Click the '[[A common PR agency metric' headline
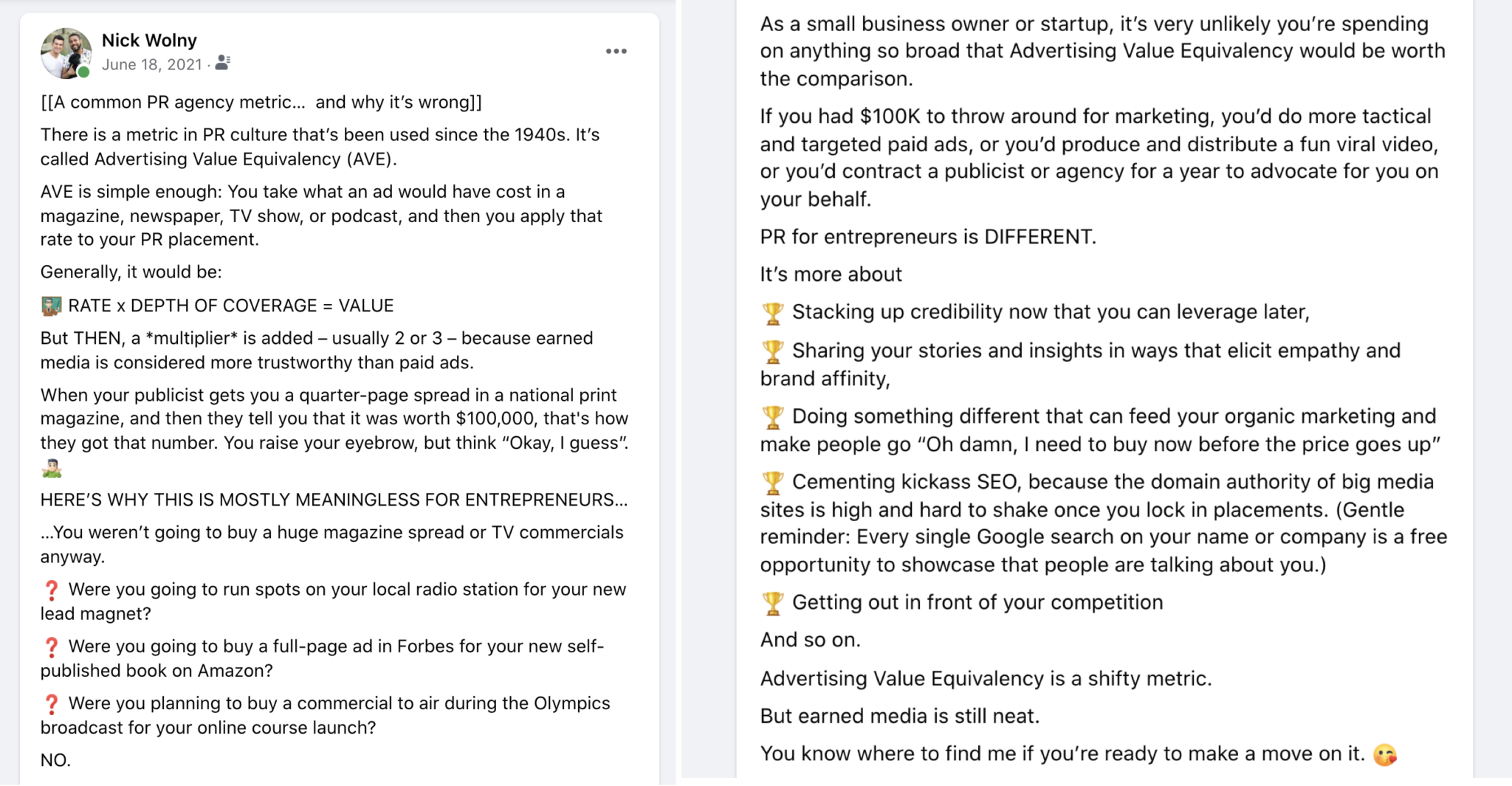Screen dimensions: 1512x786 (261, 102)
